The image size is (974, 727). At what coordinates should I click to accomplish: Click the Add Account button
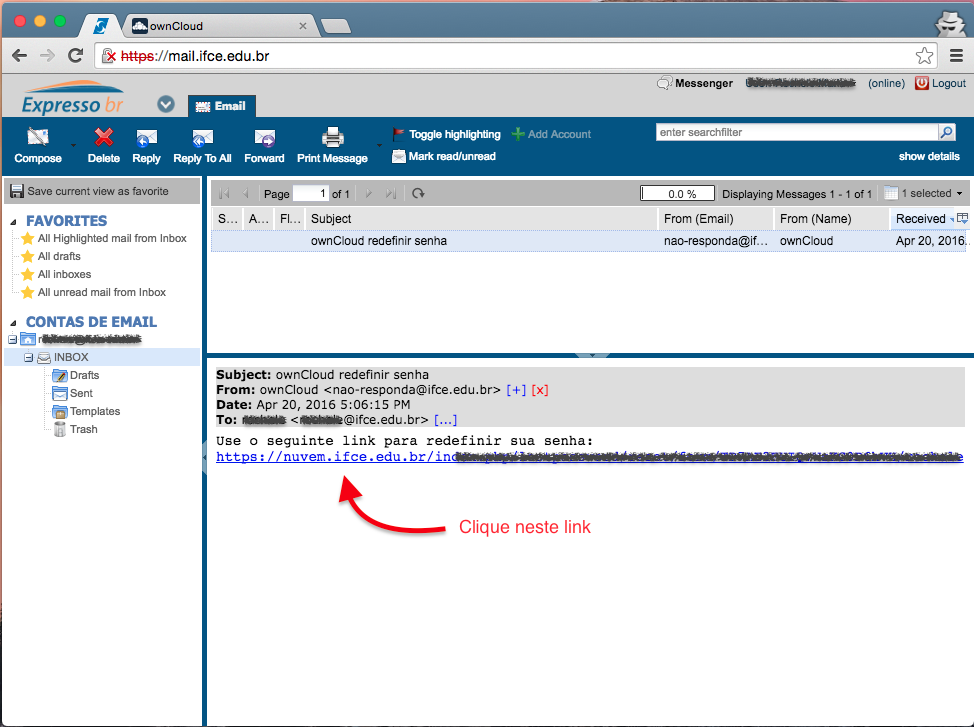[x=551, y=134]
